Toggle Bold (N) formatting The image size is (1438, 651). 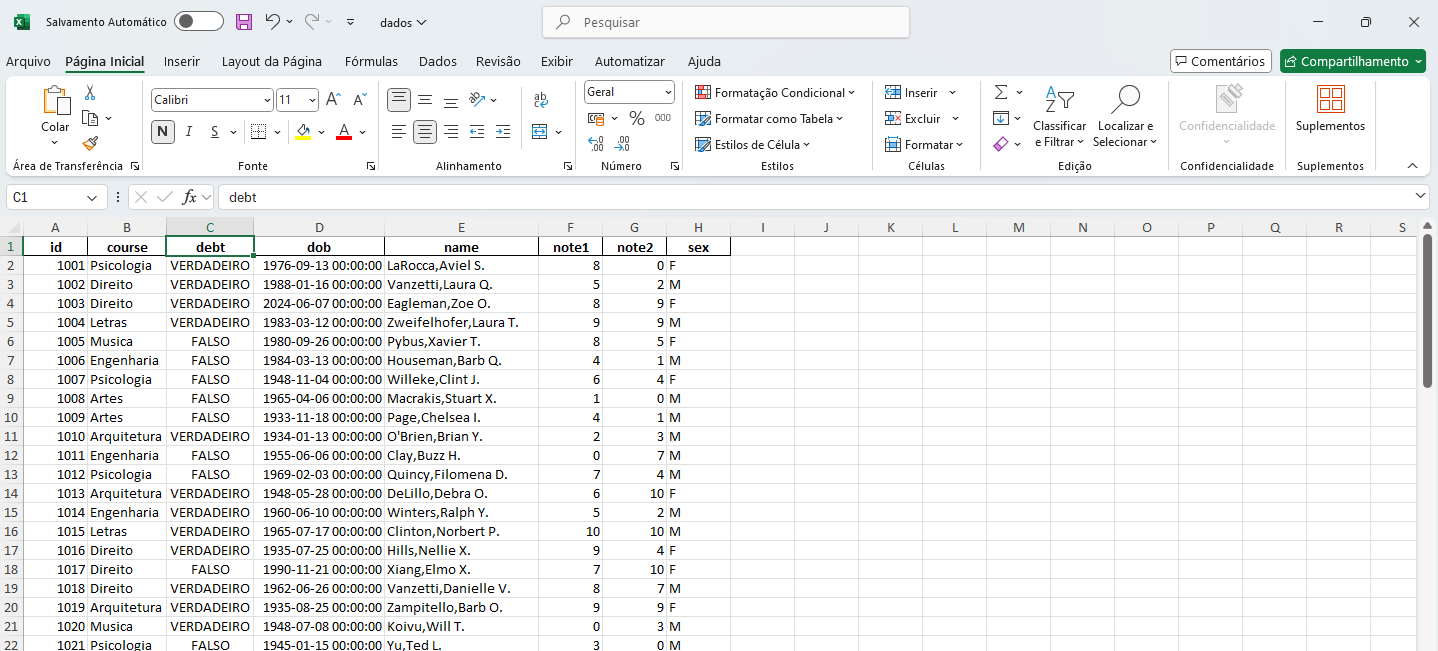coord(162,131)
